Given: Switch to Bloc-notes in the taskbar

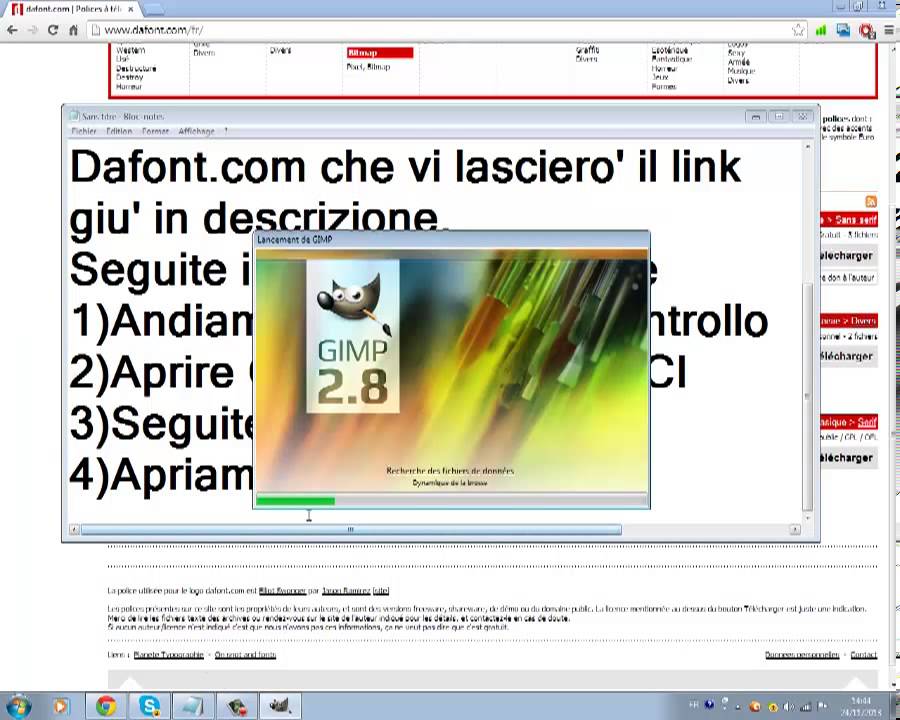Looking at the screenshot, I should [x=193, y=706].
